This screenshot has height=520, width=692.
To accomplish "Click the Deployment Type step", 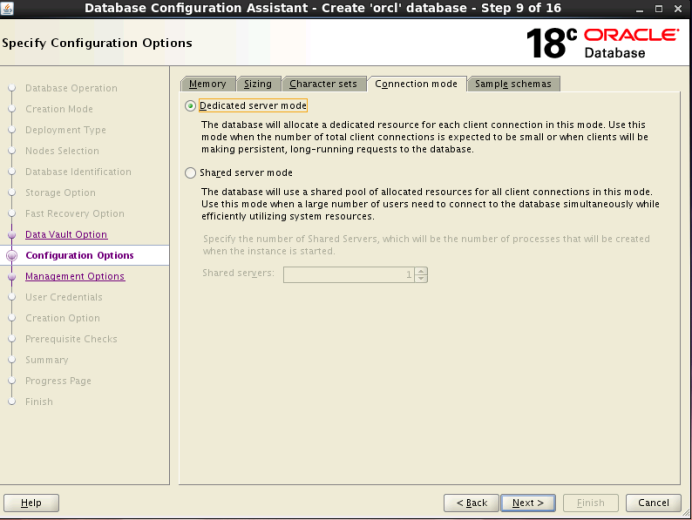I will point(66,130).
